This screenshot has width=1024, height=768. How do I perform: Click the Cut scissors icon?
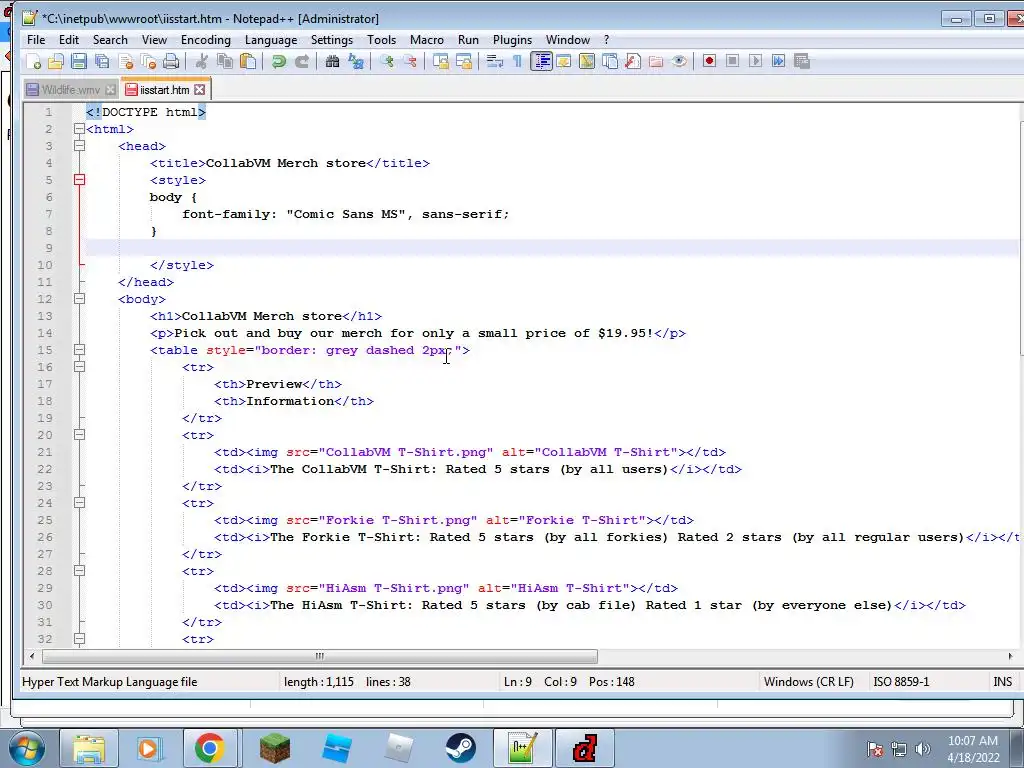pos(202,61)
